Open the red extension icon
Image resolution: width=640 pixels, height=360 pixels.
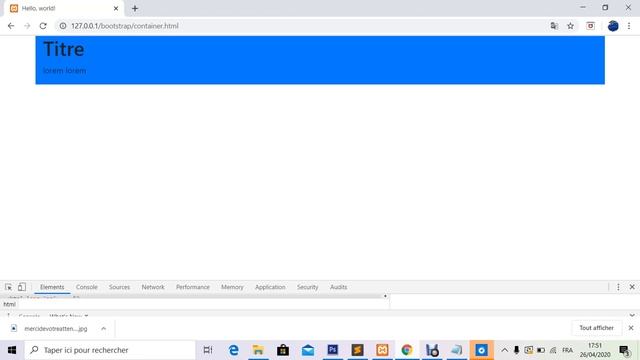pos(590,26)
